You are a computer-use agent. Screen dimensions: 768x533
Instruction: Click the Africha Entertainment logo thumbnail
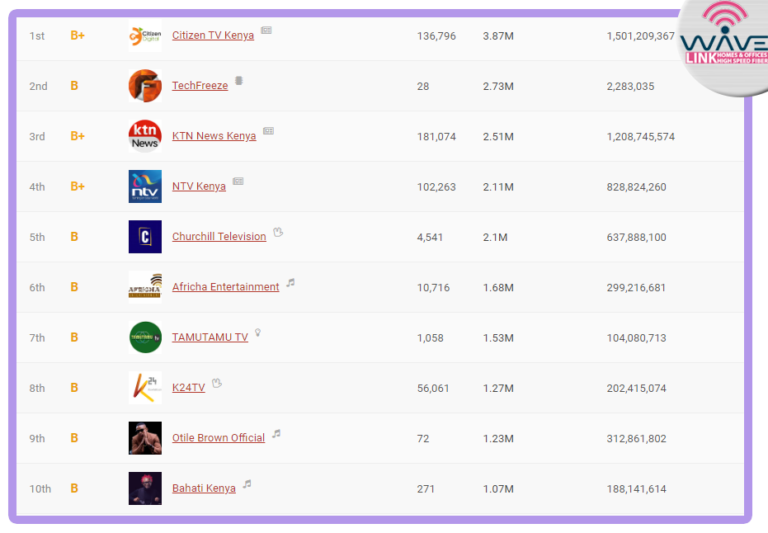tap(145, 287)
